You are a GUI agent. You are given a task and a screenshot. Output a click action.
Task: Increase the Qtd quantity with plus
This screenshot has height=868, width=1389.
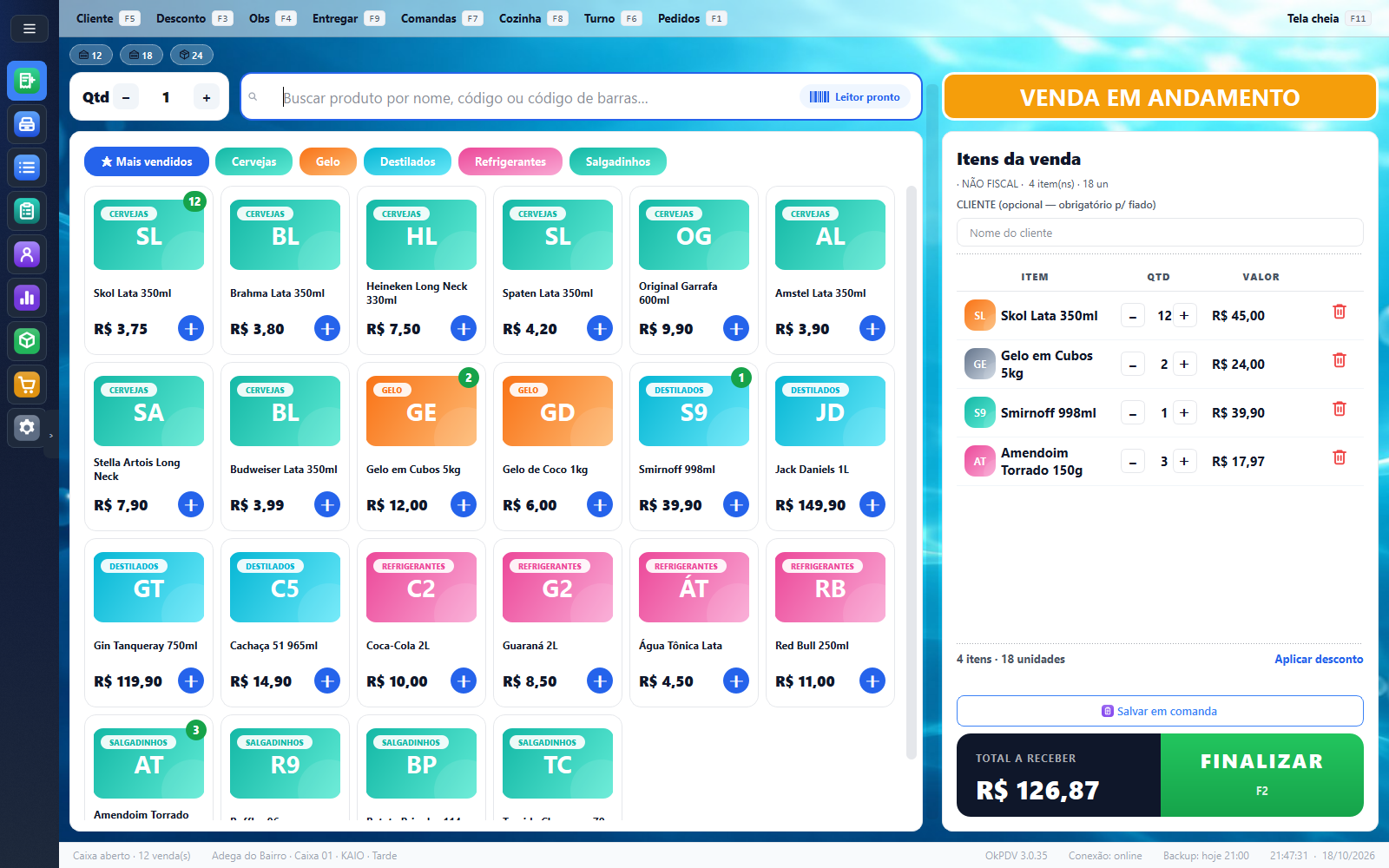tap(207, 97)
